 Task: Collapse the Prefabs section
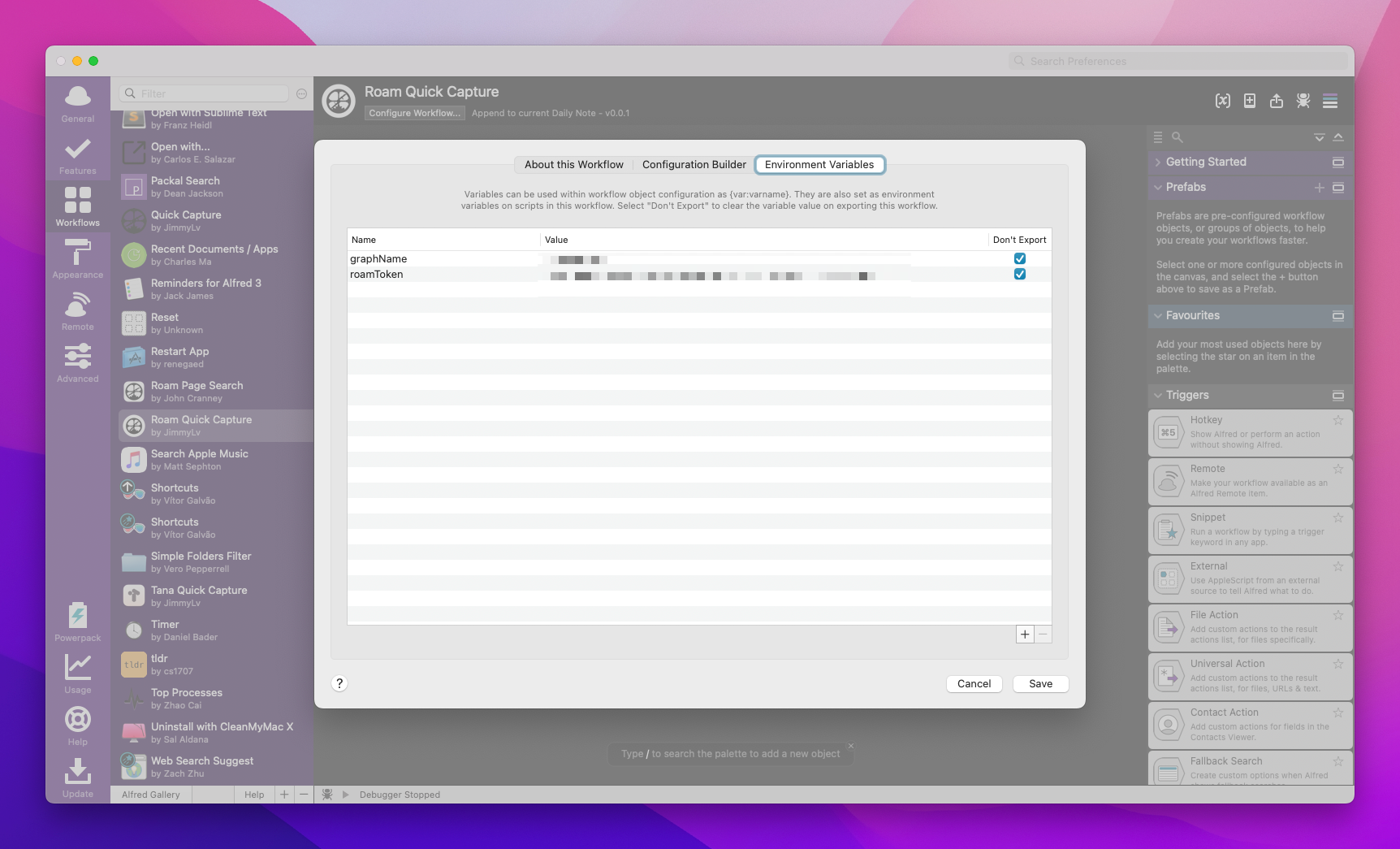tap(1158, 187)
